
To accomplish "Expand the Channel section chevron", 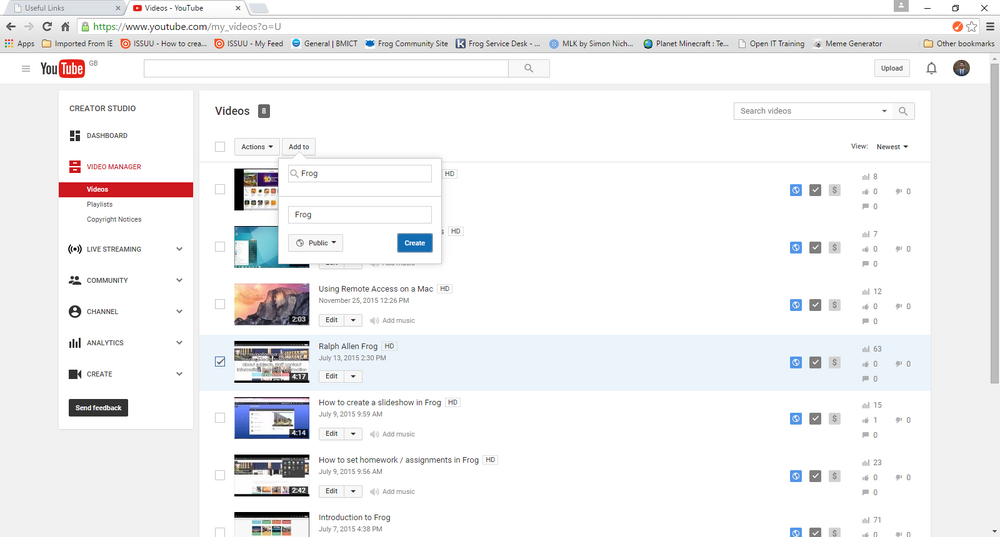I will [x=179, y=311].
